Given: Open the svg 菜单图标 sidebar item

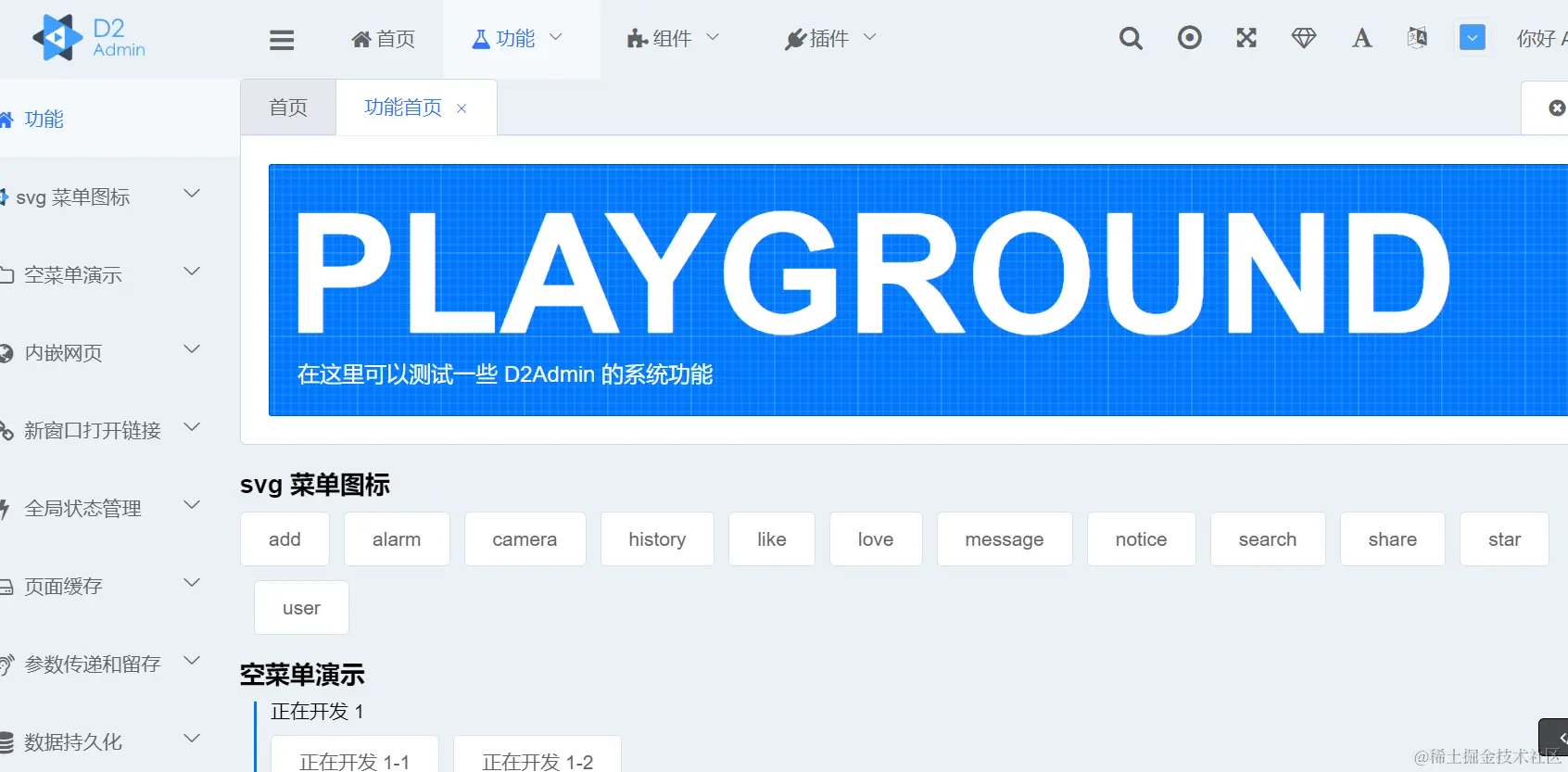Looking at the screenshot, I should click(120, 196).
